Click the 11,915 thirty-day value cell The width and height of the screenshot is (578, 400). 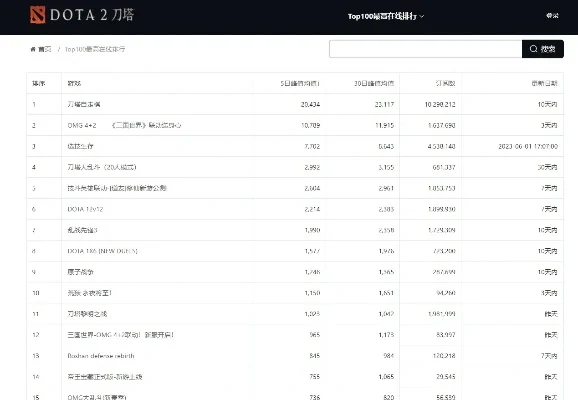384,125
